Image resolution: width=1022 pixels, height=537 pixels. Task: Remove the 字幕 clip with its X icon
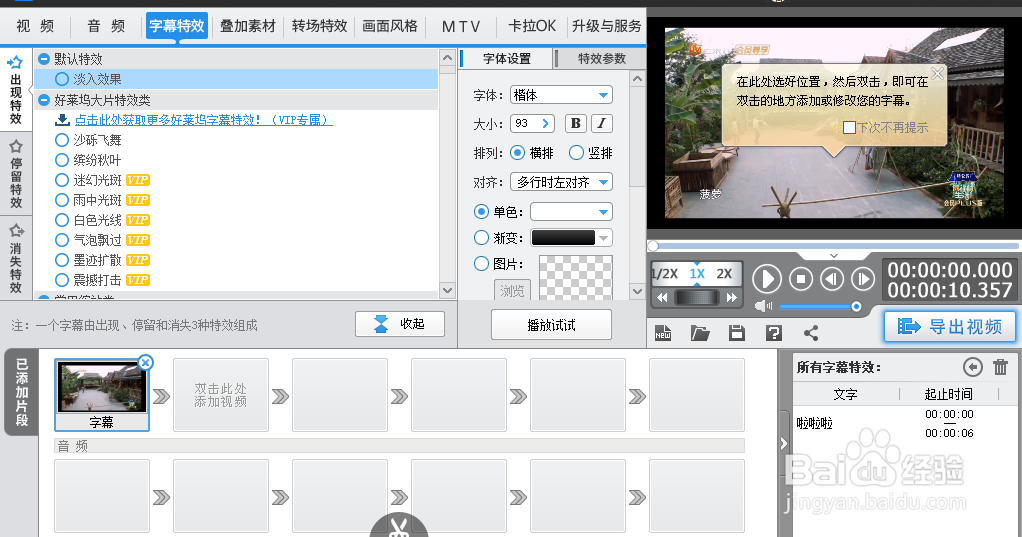pos(145,362)
